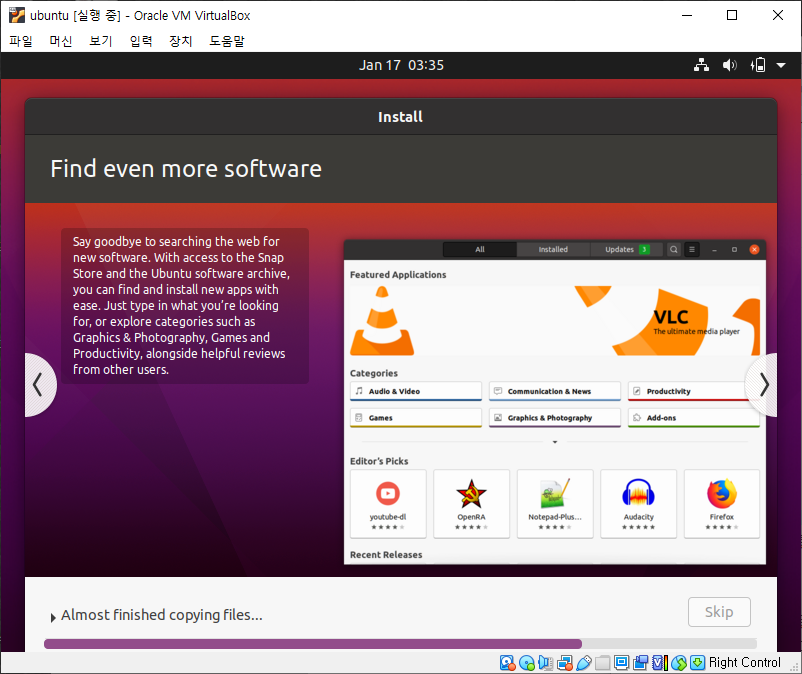Open the 도움말 menu
Screen dimensions: 802x674
(227, 40)
